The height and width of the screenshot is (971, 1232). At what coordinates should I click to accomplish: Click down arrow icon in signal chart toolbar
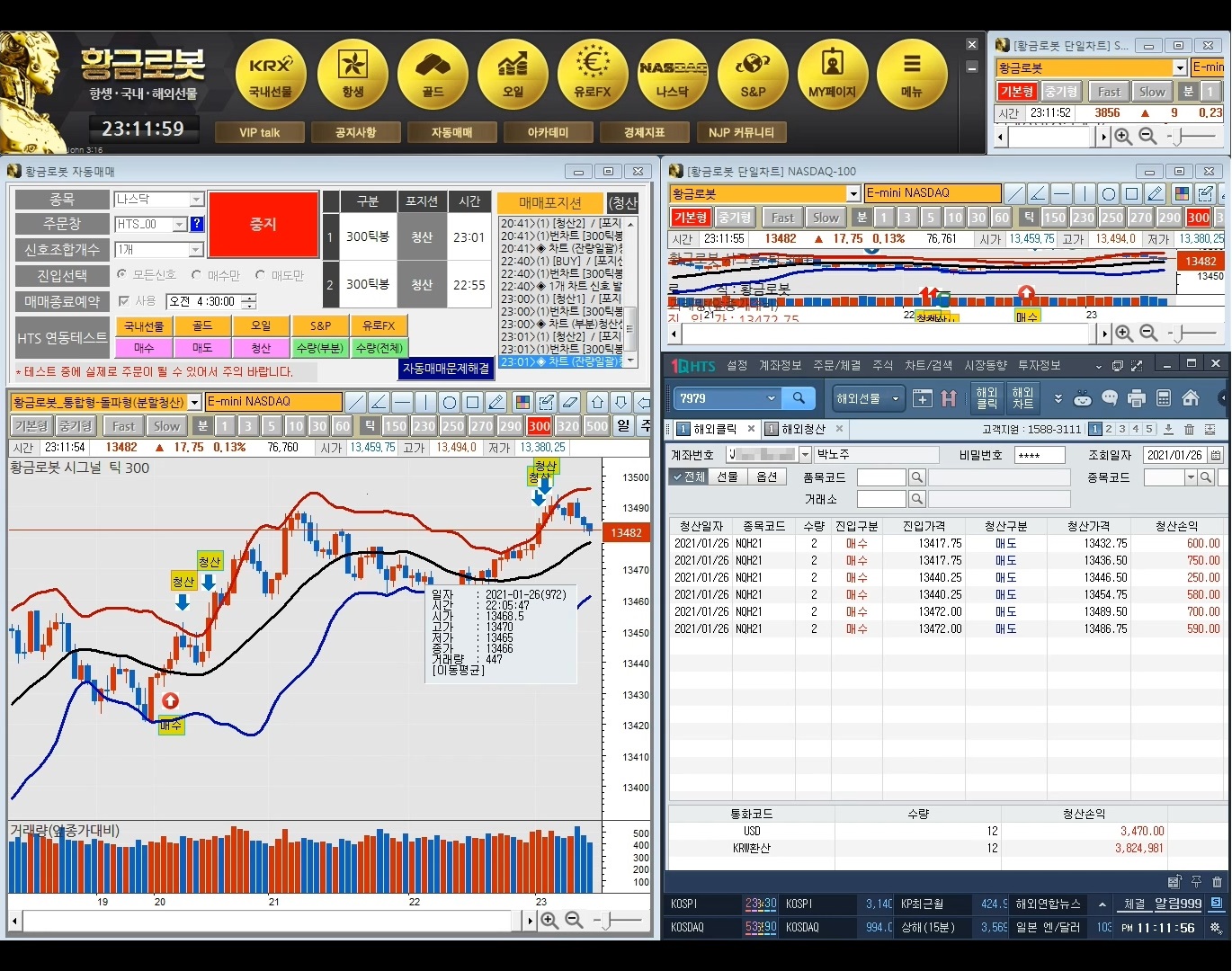tap(620, 402)
